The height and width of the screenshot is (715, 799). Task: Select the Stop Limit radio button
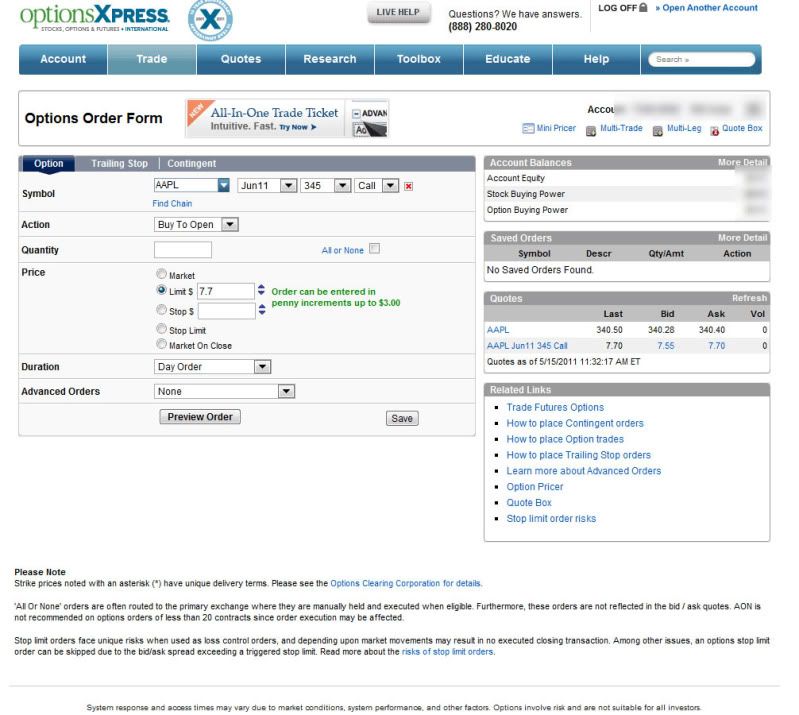(162, 329)
